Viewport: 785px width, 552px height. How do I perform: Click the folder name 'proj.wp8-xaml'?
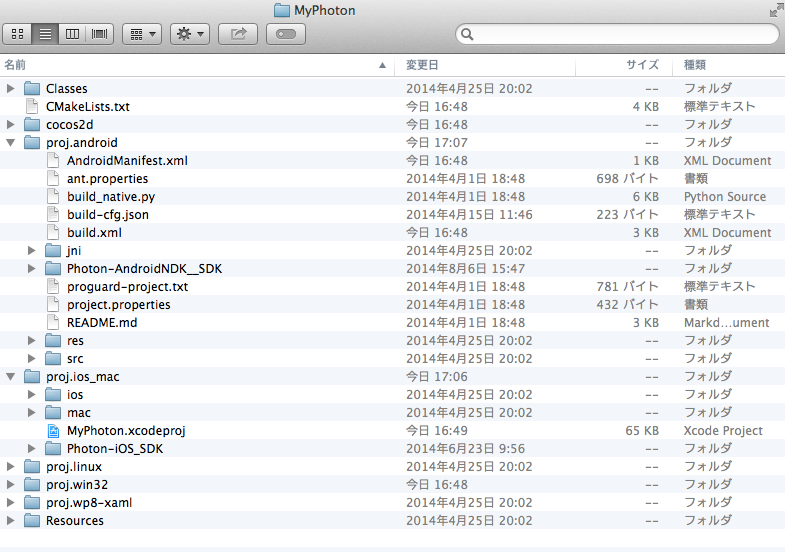pos(89,503)
